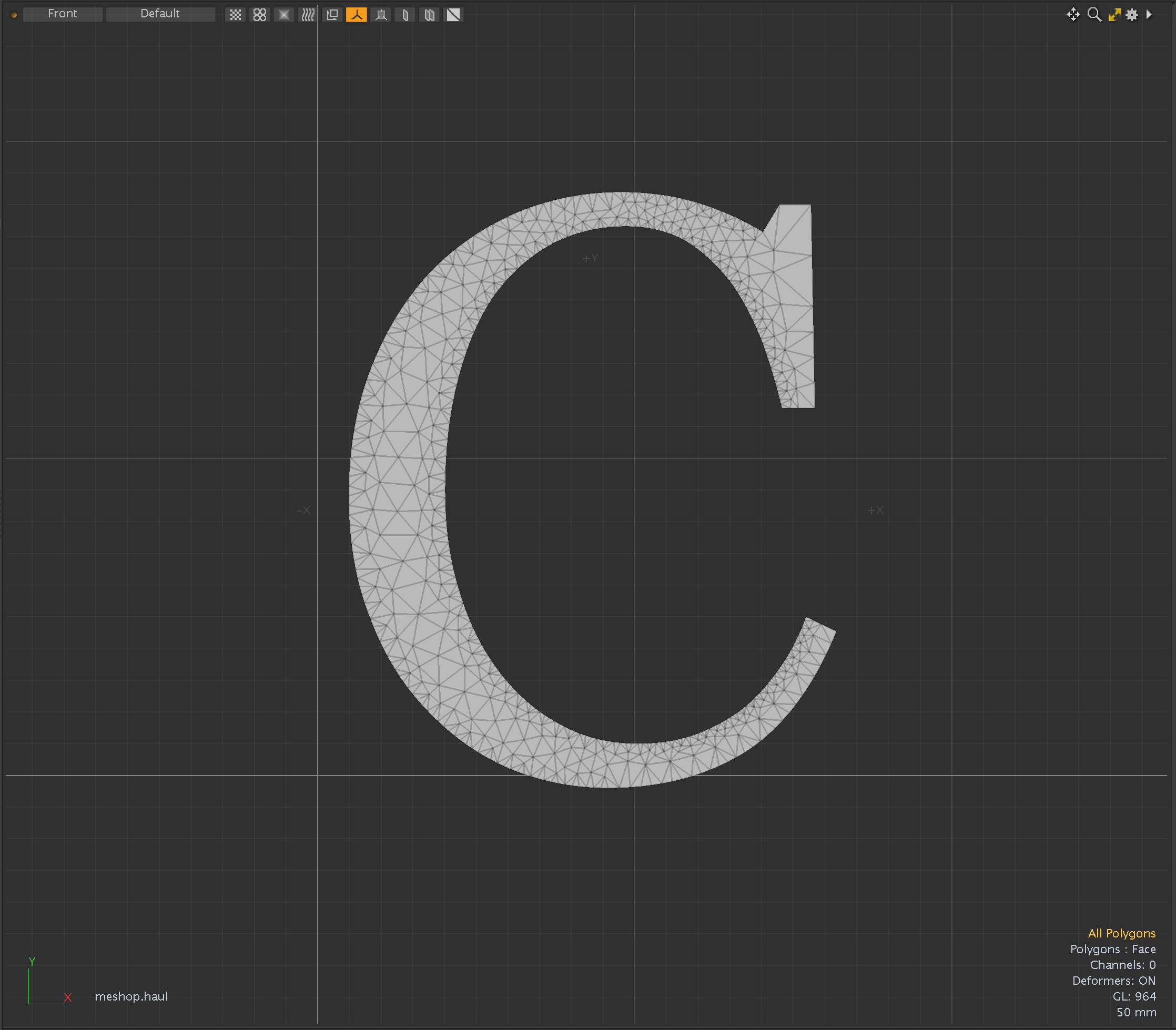The width and height of the screenshot is (1176, 1030).
Task: Click the double panel silhouette icon
Action: pyautogui.click(x=429, y=14)
